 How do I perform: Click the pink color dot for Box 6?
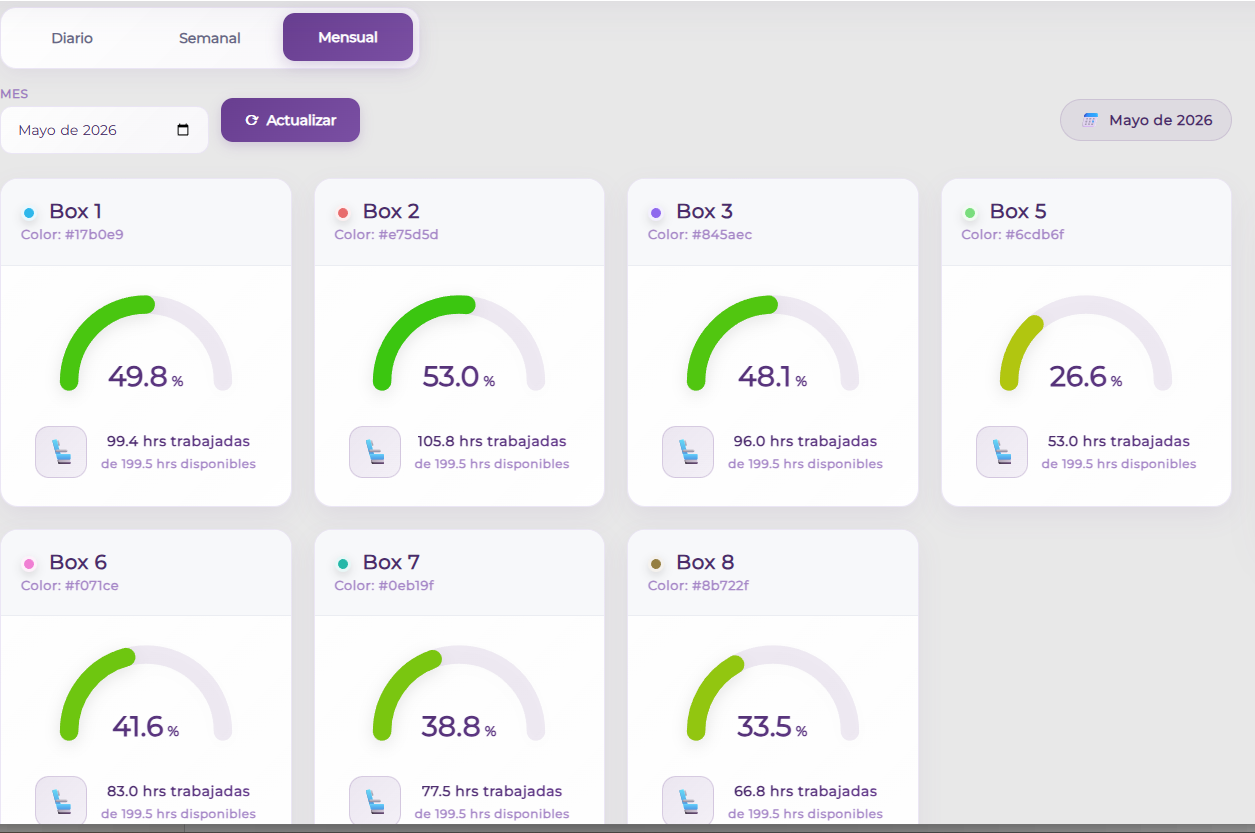point(29,564)
